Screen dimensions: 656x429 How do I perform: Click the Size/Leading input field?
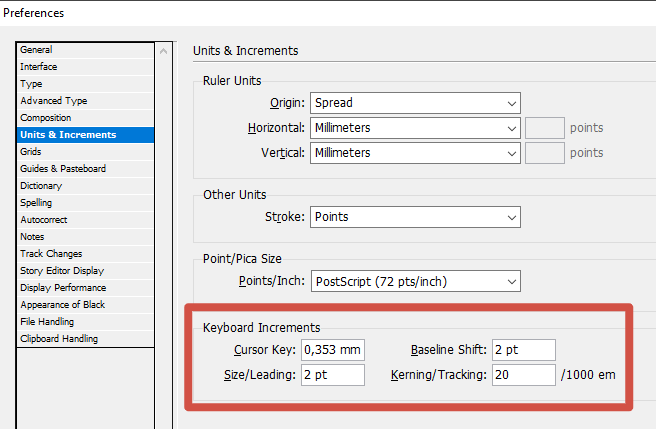coord(333,375)
